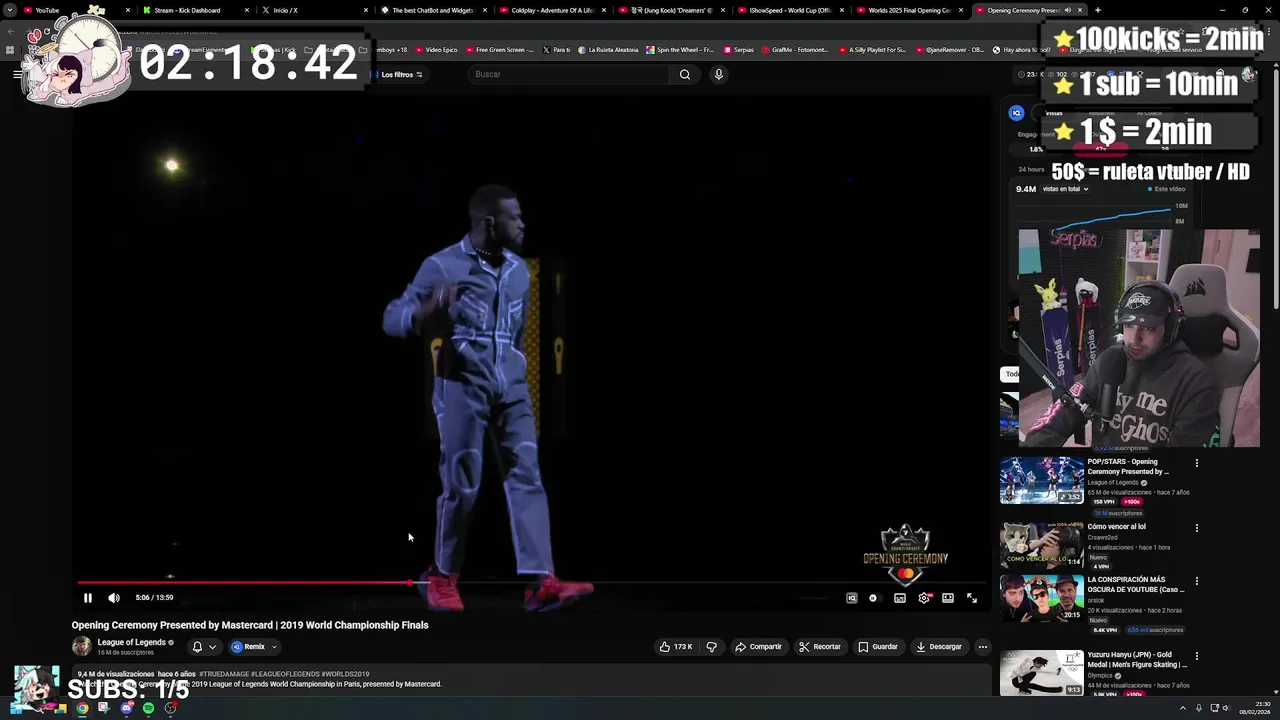Screen dimensions: 1280x720
Task: Pause the YouTube video
Action: point(88,598)
